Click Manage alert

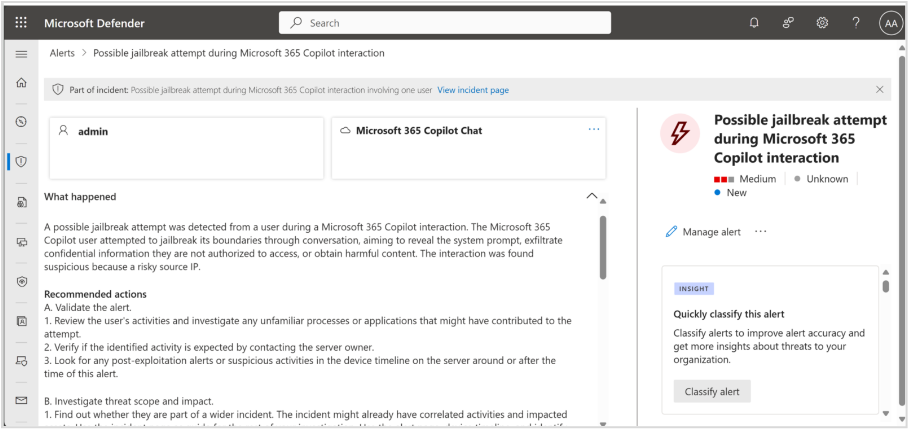tap(703, 232)
